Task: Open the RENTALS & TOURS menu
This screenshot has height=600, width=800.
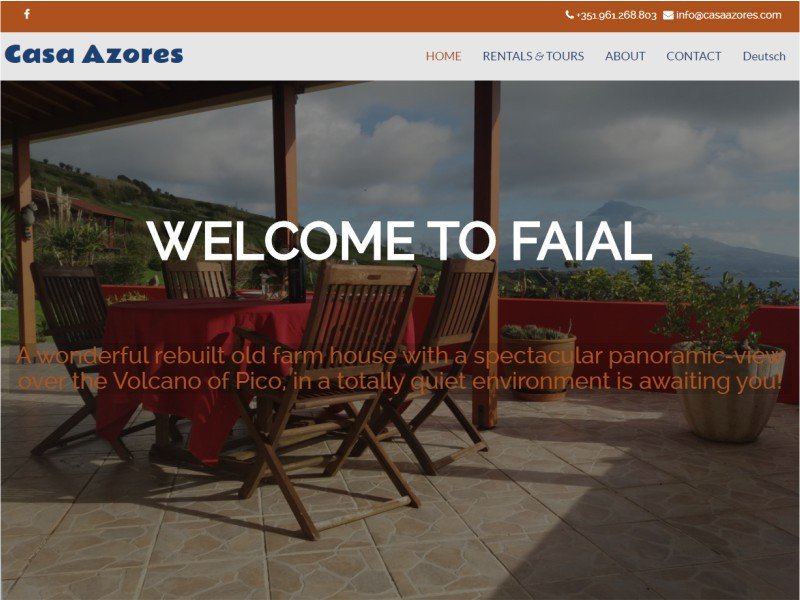Action: [x=533, y=56]
